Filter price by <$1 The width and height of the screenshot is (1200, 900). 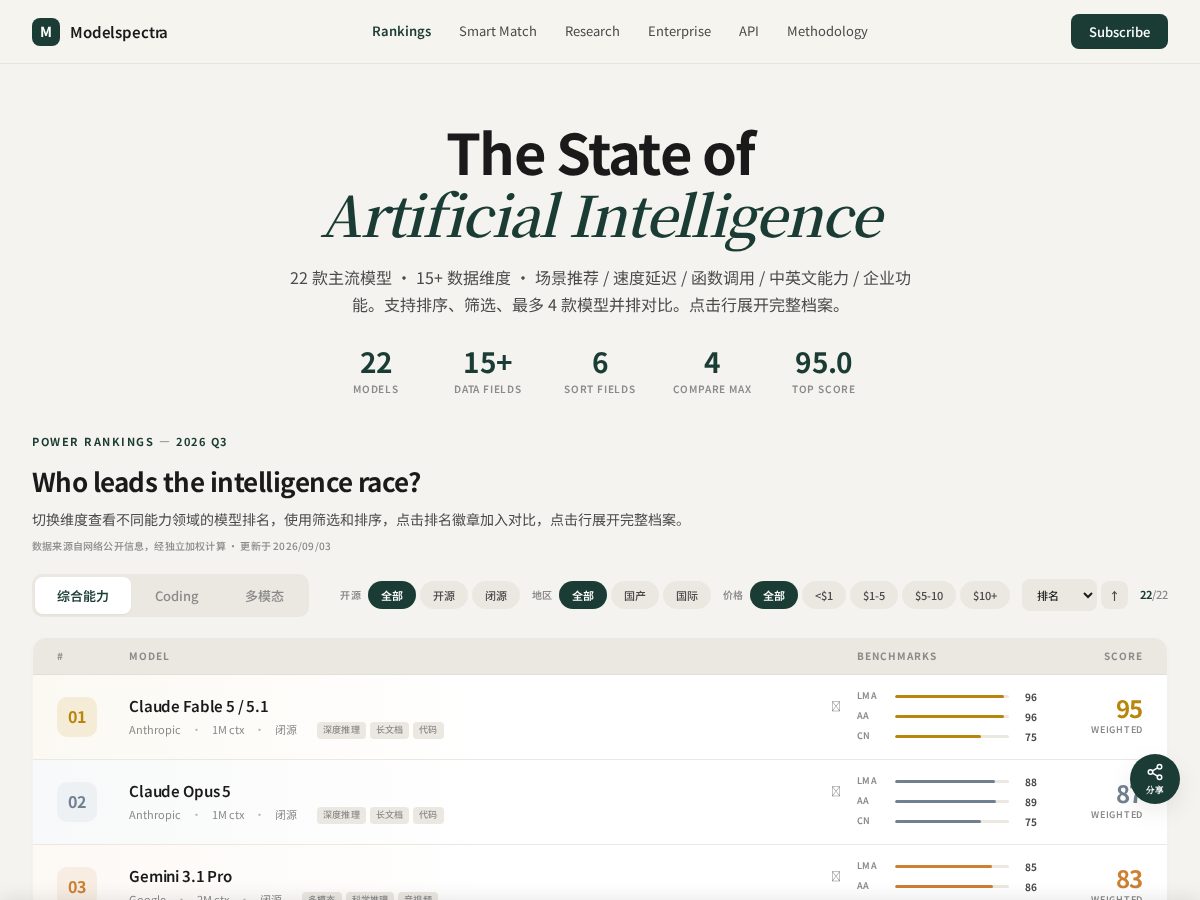[x=824, y=595]
